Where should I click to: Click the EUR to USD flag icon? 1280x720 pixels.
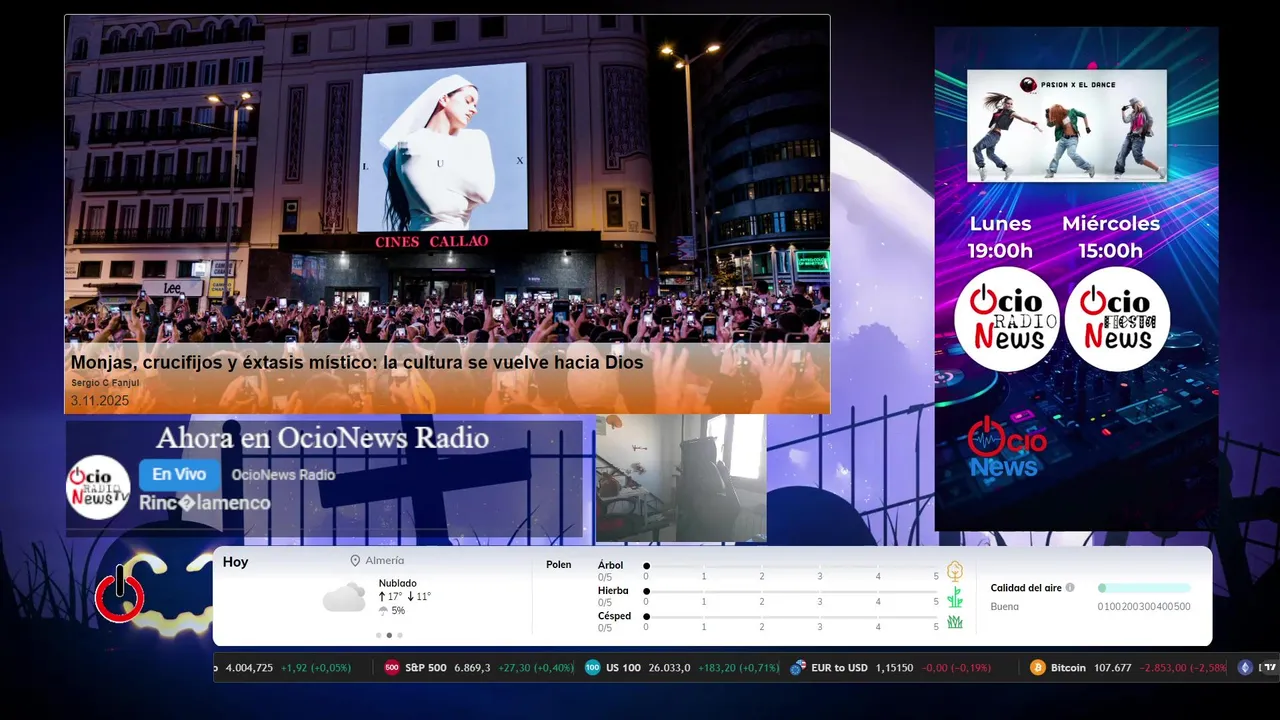coord(798,668)
